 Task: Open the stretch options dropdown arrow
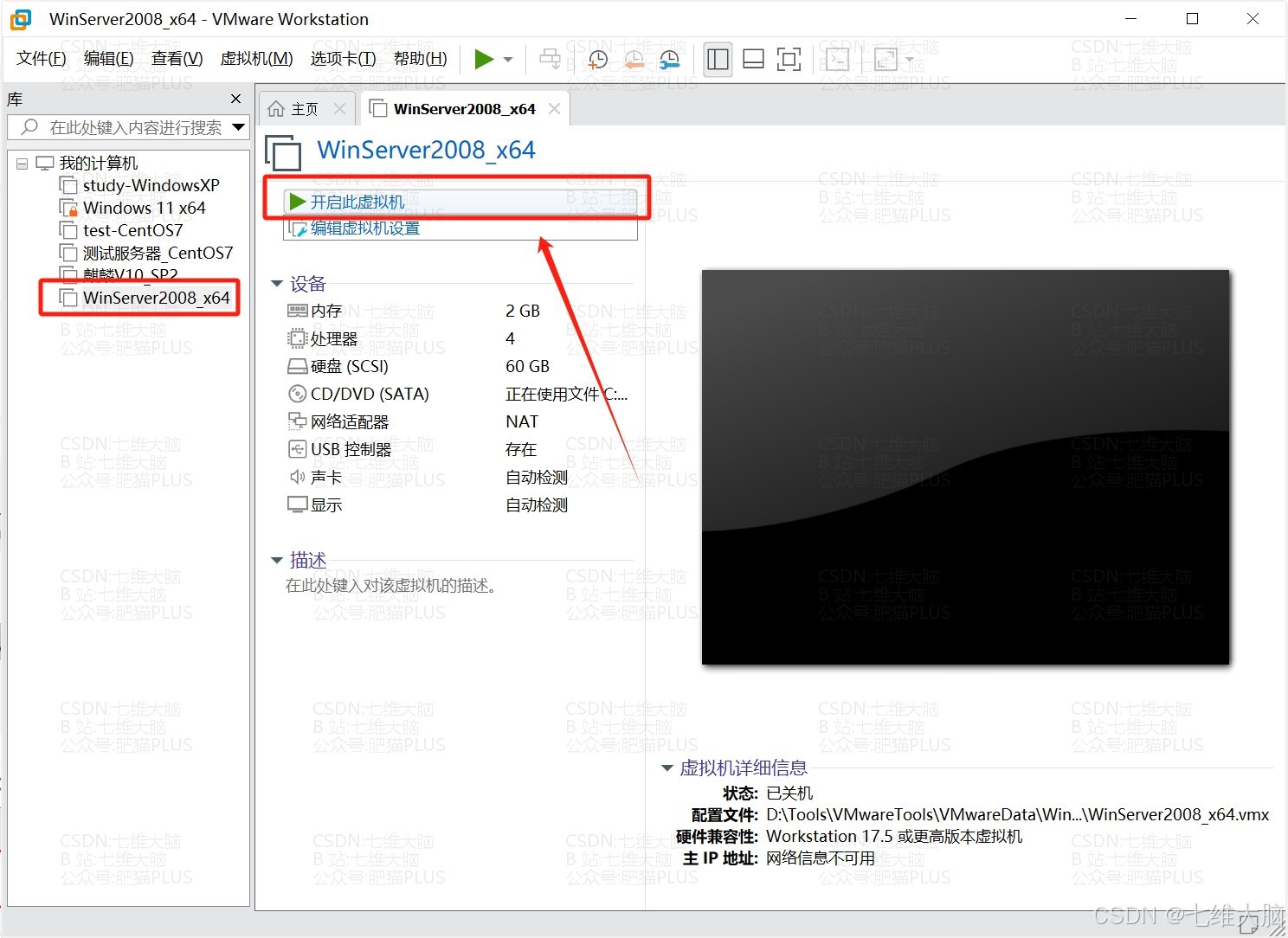(x=910, y=60)
